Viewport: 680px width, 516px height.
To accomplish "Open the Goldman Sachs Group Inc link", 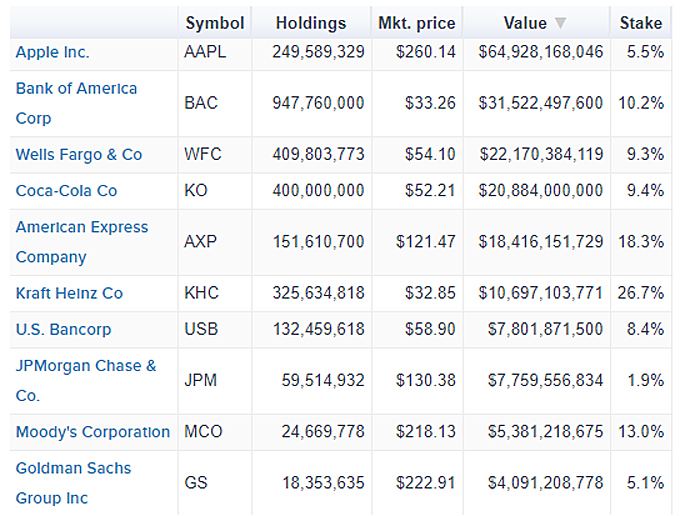I will [x=73, y=483].
